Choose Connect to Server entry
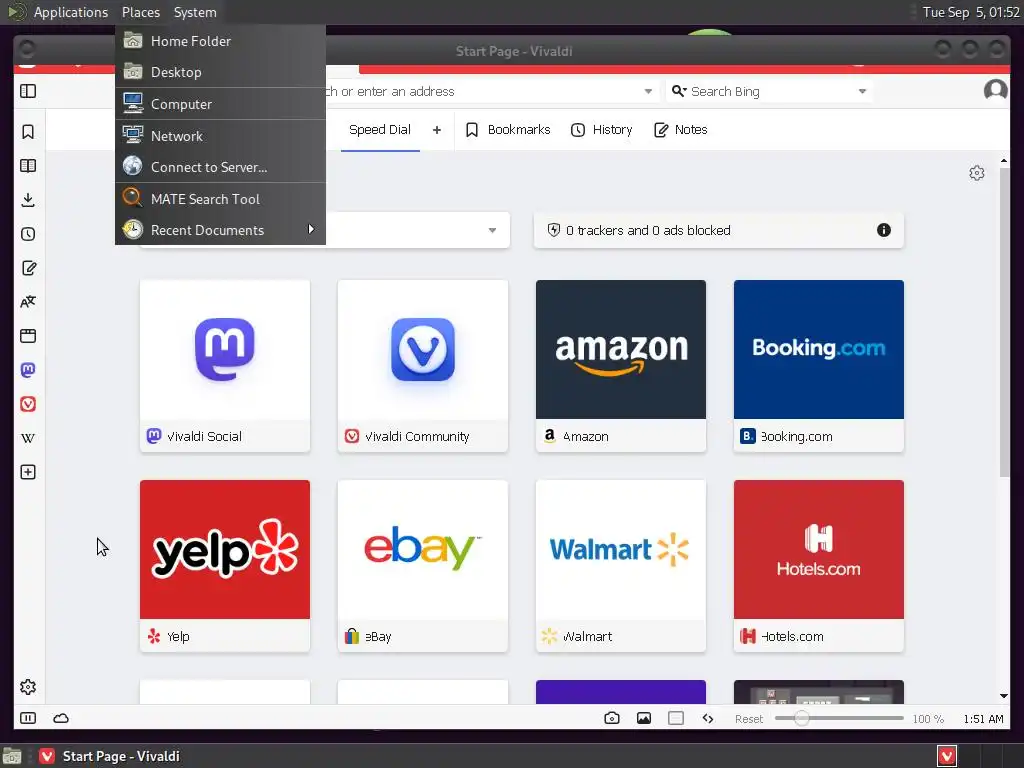 tap(220, 167)
